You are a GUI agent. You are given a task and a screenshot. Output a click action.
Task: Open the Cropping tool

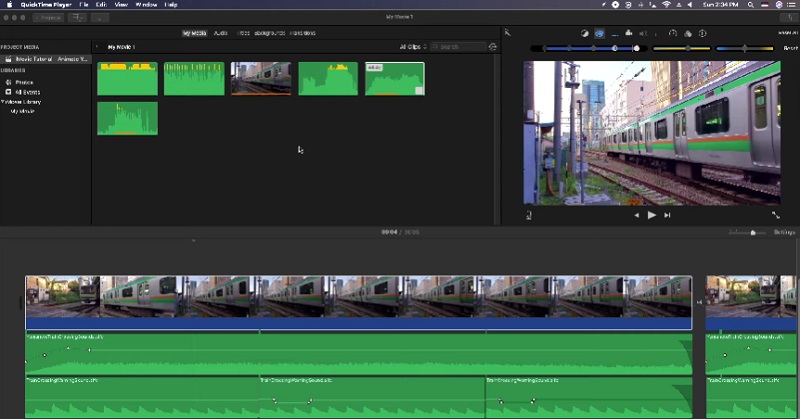pos(615,34)
